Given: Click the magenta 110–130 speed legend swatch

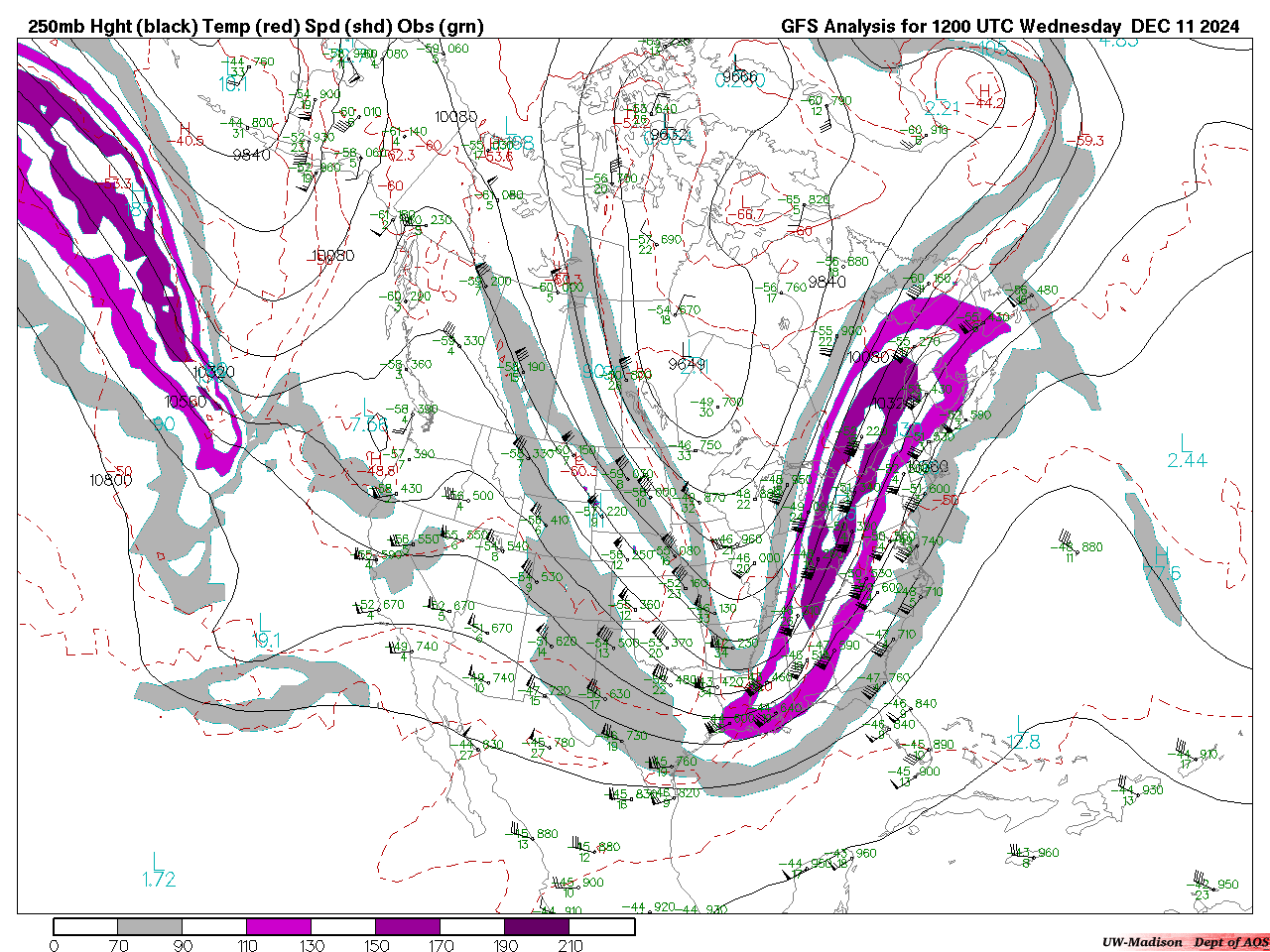Looking at the screenshot, I should 279,926.
